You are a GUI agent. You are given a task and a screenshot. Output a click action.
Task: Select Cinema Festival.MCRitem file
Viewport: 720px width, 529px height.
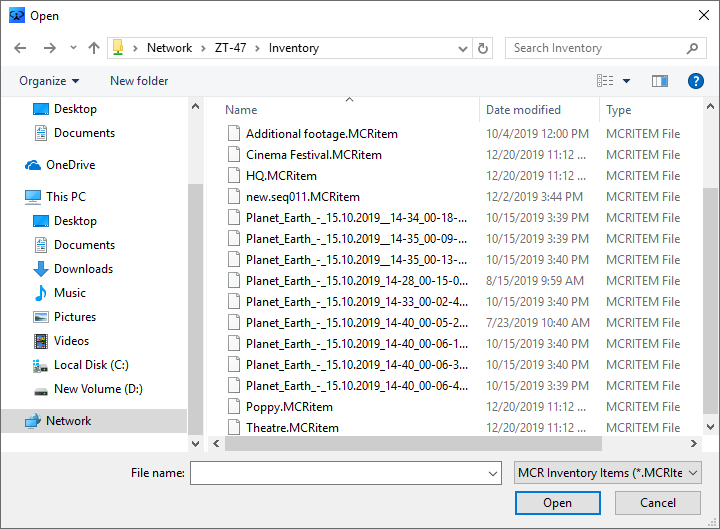click(x=314, y=155)
